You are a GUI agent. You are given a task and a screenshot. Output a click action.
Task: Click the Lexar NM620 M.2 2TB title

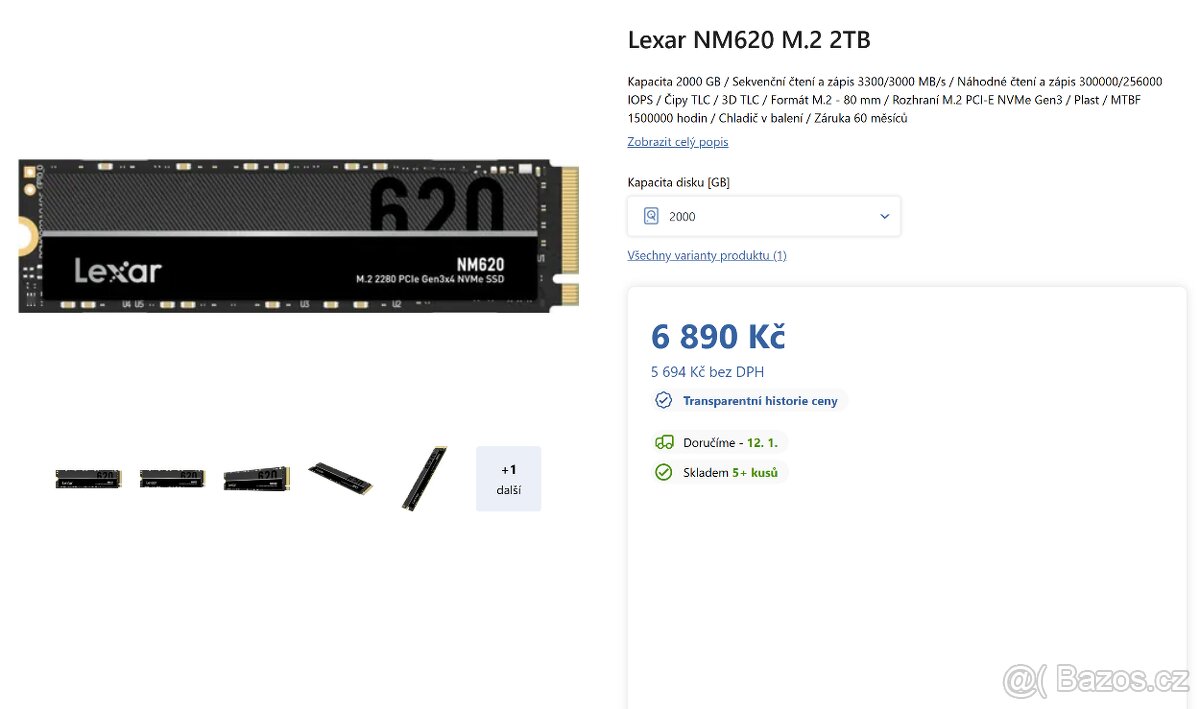(749, 40)
